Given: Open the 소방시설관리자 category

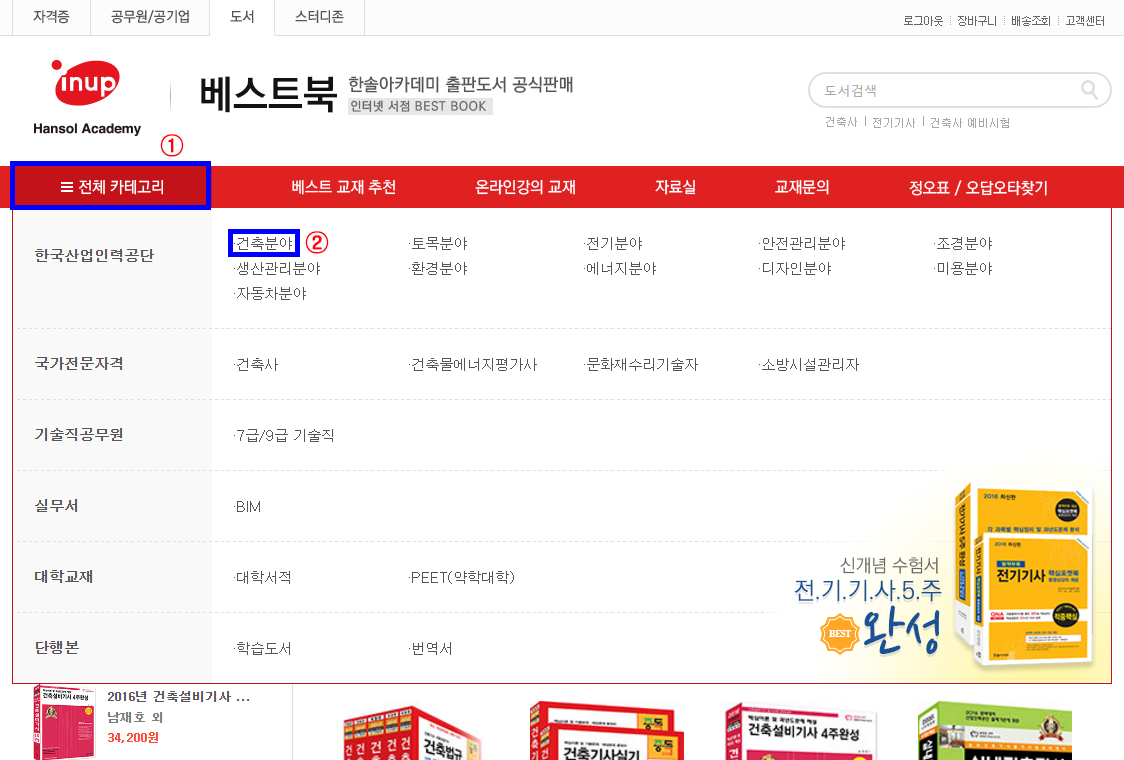Looking at the screenshot, I should [x=809, y=365].
